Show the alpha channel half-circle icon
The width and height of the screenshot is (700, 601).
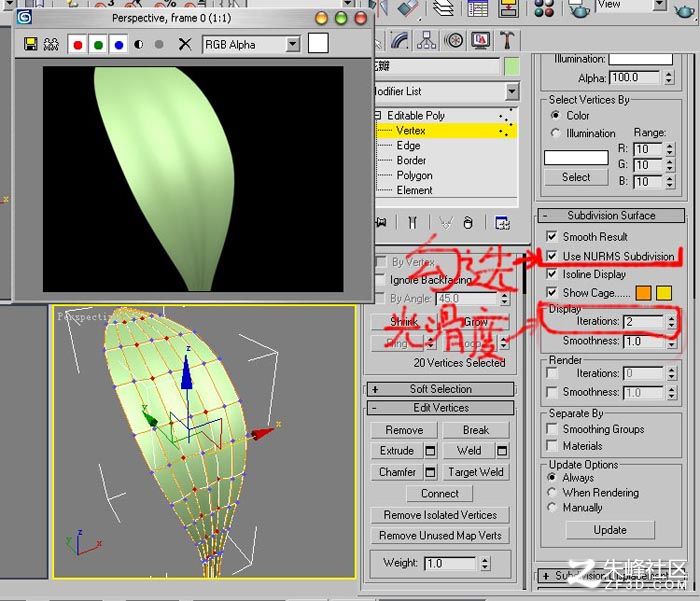[x=139, y=44]
